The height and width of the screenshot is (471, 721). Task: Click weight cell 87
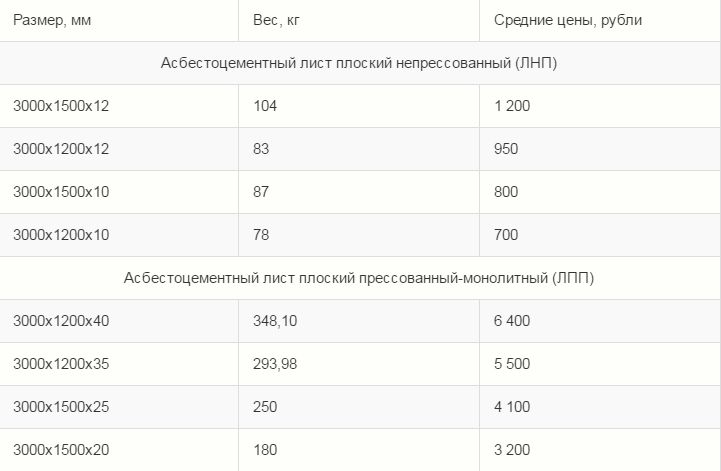pos(261,192)
